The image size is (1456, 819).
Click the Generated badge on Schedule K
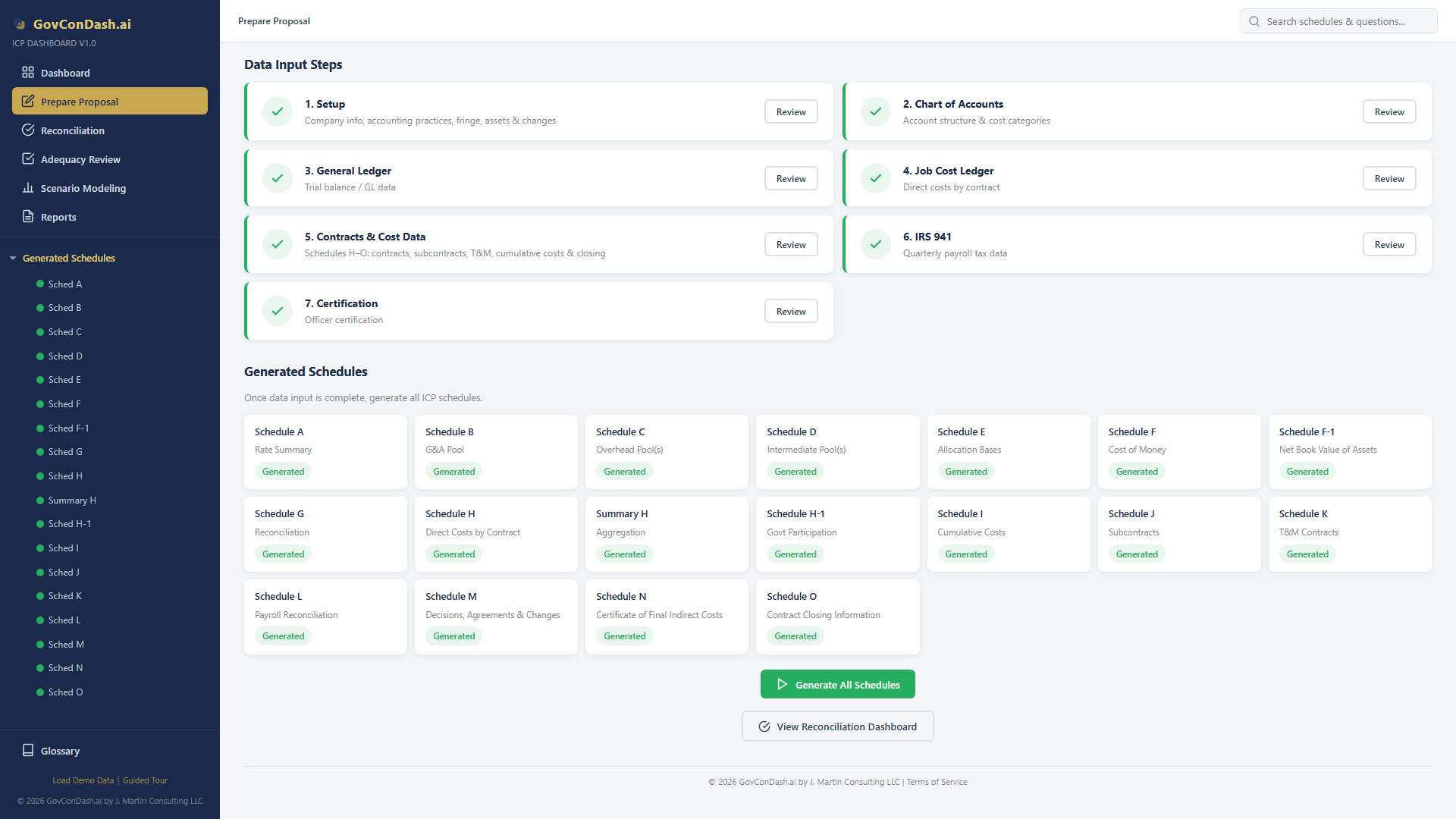[x=1307, y=554]
